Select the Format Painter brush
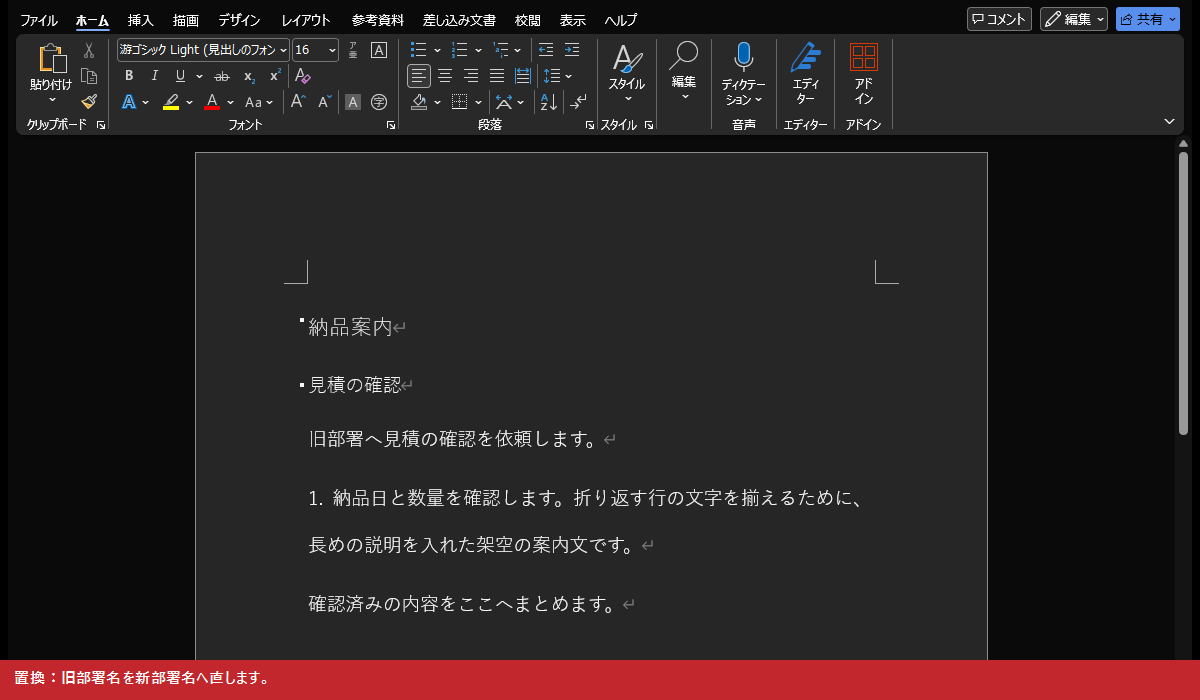This screenshot has height=700, width=1200. pyautogui.click(x=89, y=101)
